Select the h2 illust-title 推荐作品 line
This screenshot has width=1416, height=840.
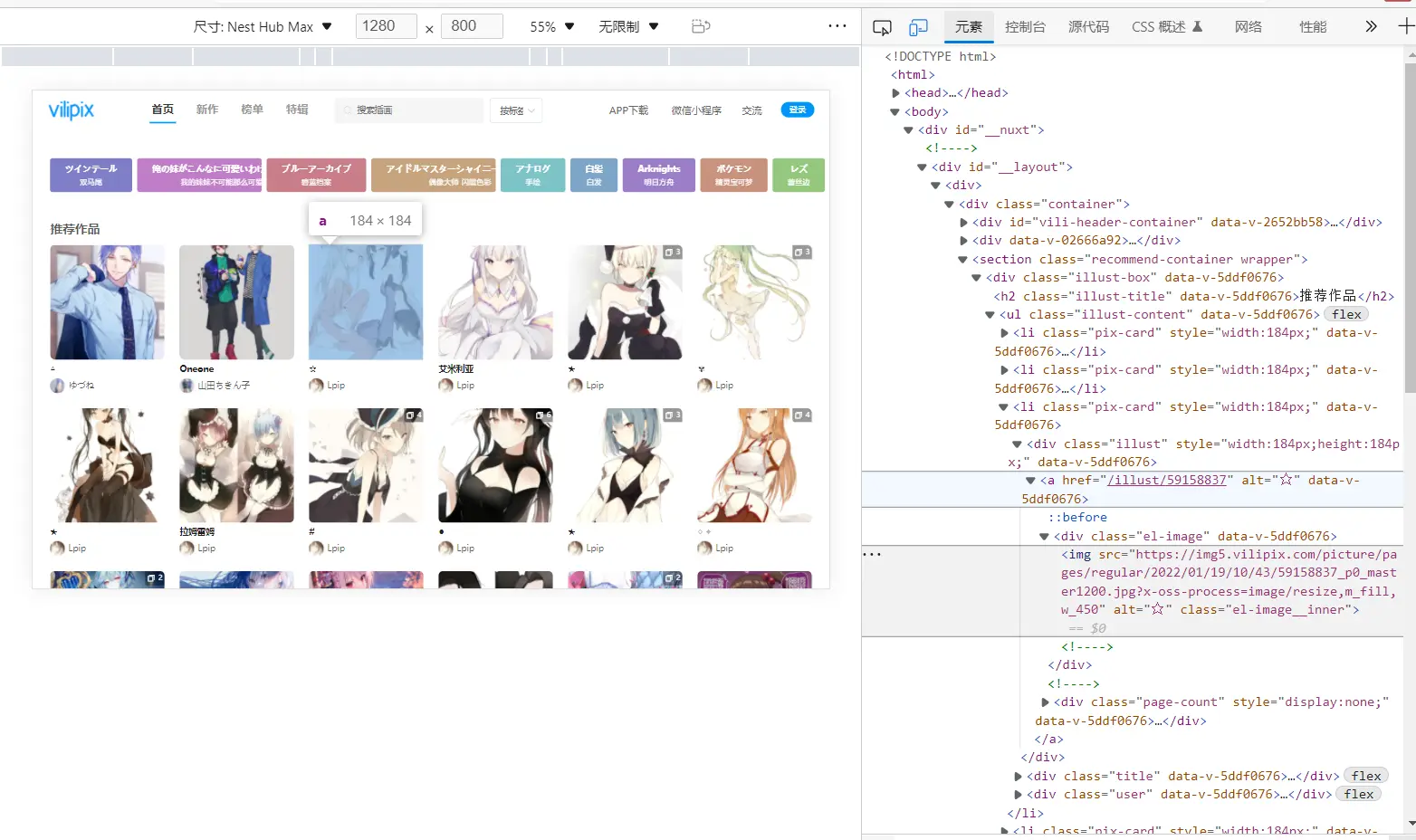tap(1193, 296)
